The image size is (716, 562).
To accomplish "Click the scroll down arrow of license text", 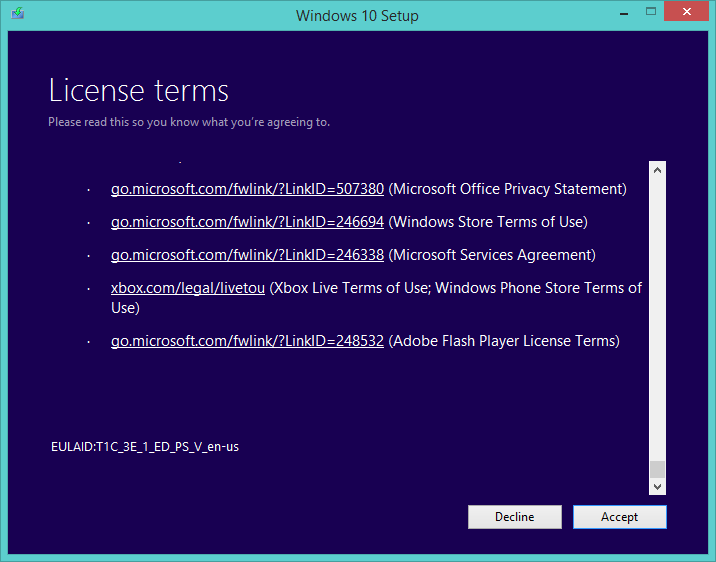I will click(x=657, y=487).
